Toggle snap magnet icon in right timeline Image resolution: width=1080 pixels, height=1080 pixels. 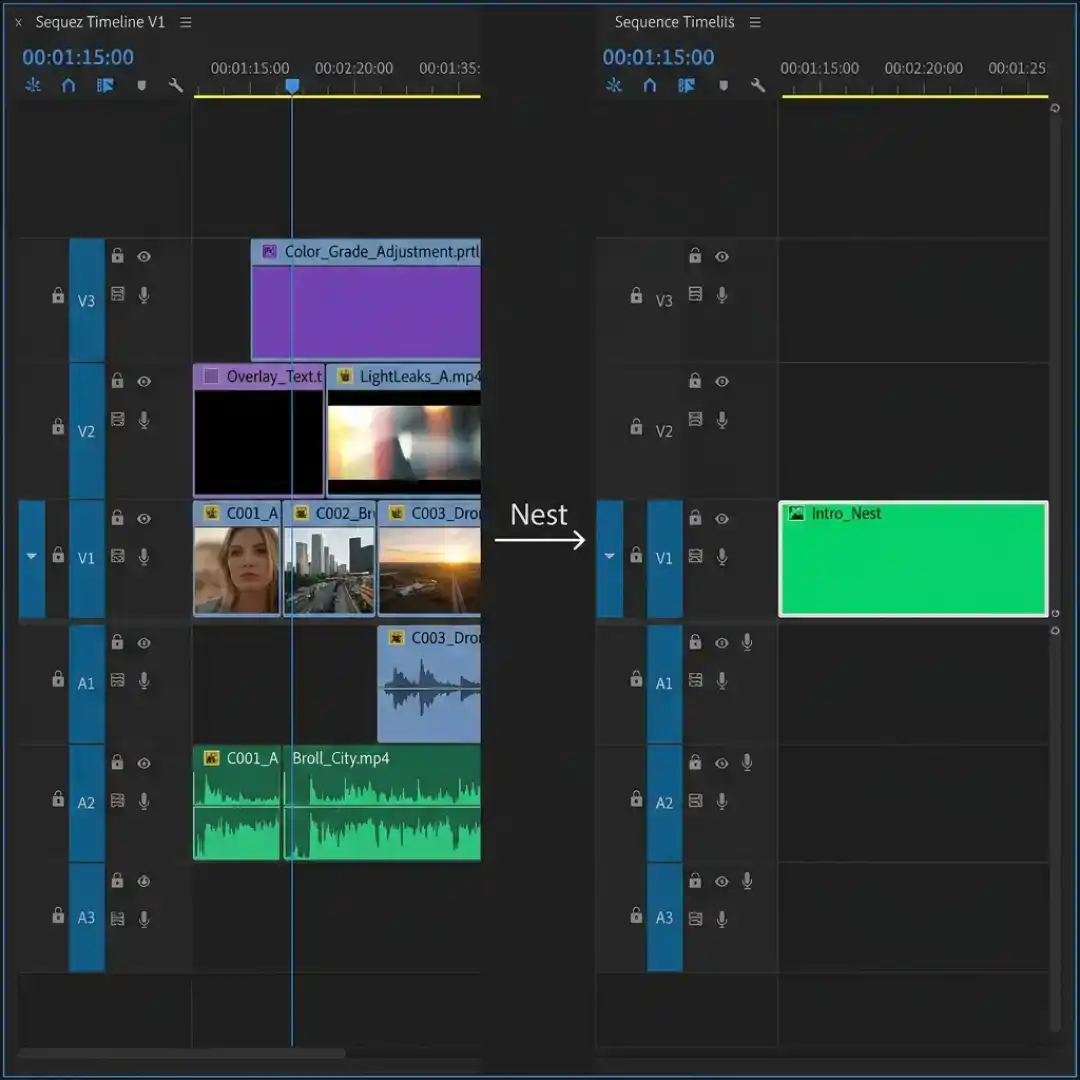click(x=650, y=85)
